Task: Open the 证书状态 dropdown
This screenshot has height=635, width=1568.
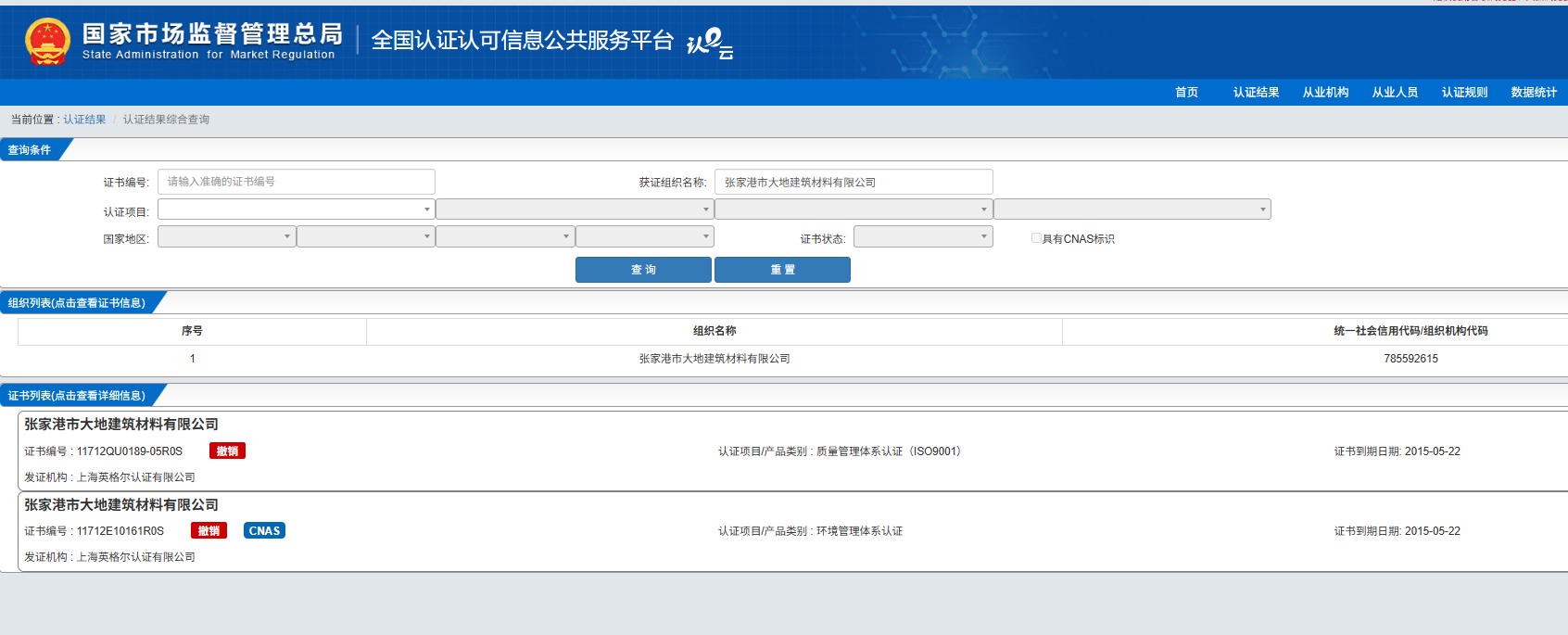Action: point(923,236)
